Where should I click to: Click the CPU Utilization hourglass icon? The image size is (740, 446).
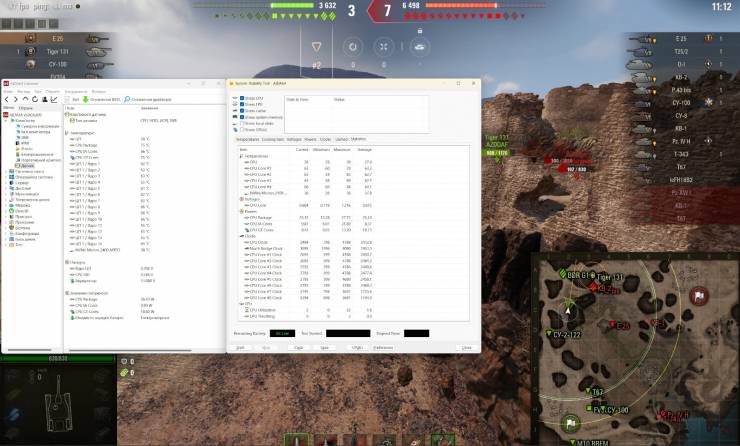pos(246,310)
